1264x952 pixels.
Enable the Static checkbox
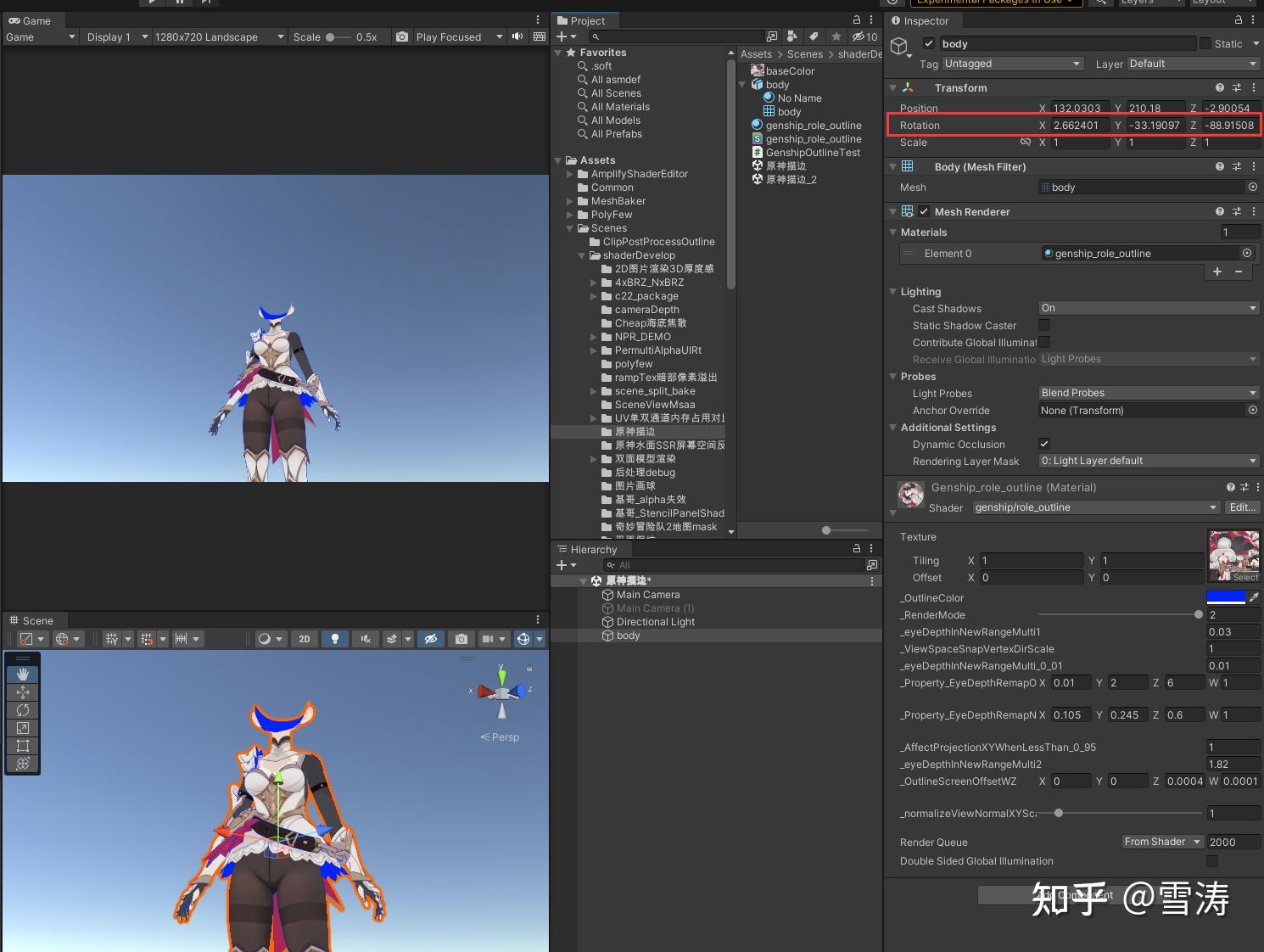pos(1205,43)
